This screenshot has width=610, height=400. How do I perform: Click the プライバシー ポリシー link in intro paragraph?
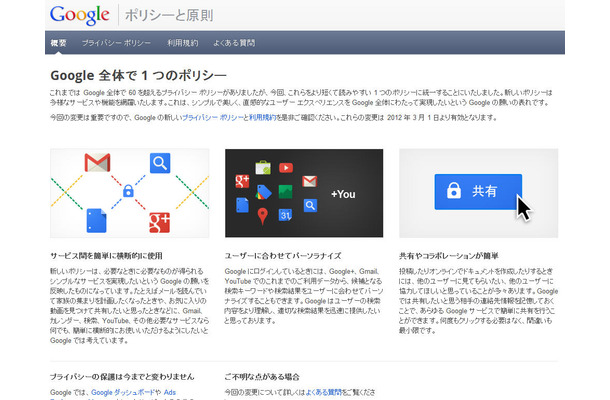[x=213, y=118]
